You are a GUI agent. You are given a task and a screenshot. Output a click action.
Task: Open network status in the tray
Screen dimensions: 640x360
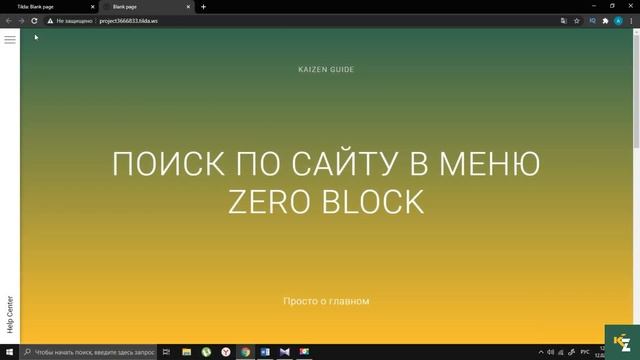coord(561,352)
